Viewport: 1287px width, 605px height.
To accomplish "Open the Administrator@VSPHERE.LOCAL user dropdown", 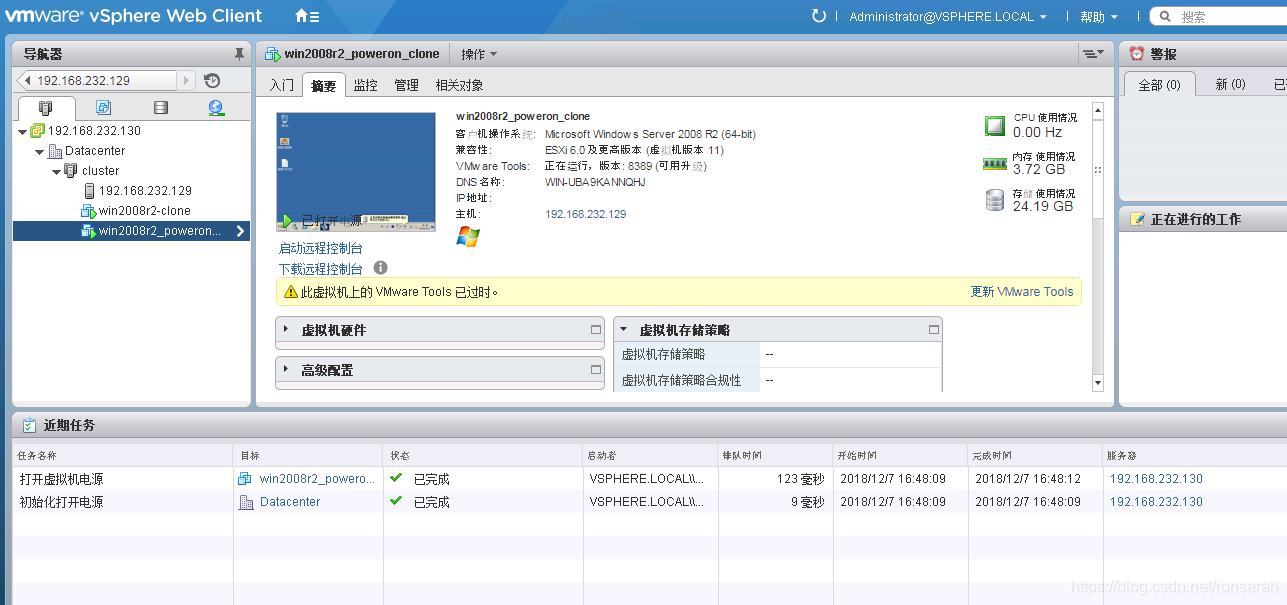I will [x=948, y=17].
